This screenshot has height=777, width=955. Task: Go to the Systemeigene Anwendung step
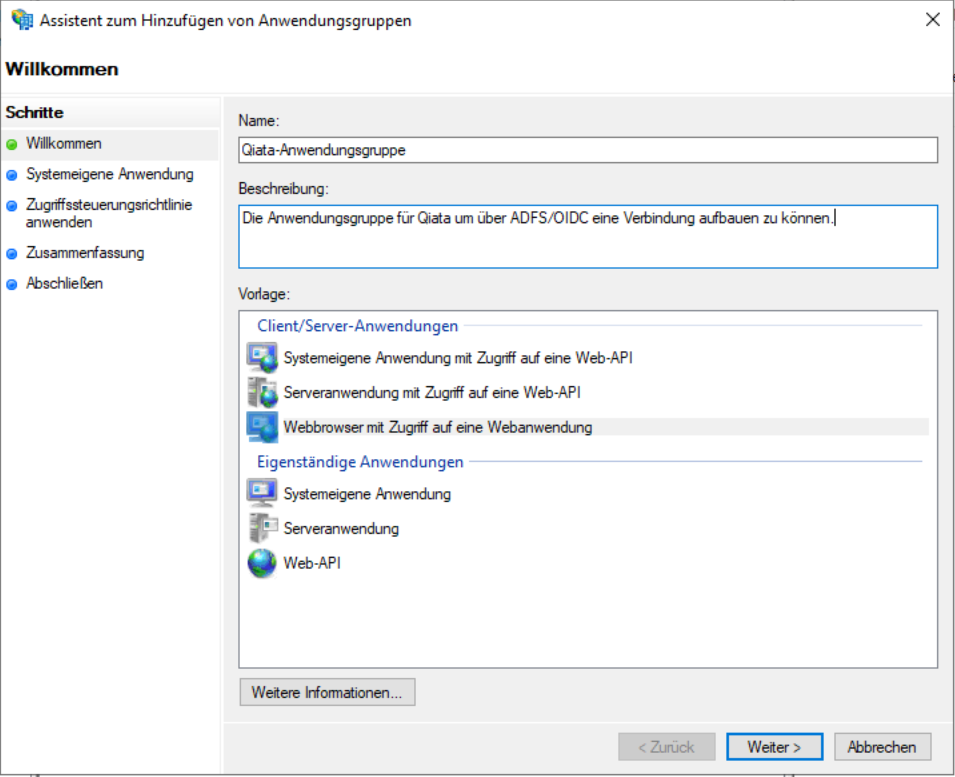[x=109, y=174]
